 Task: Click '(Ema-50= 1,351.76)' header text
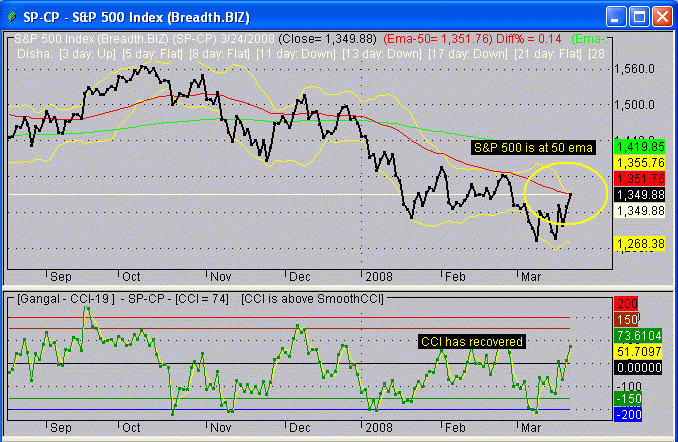click(x=438, y=39)
